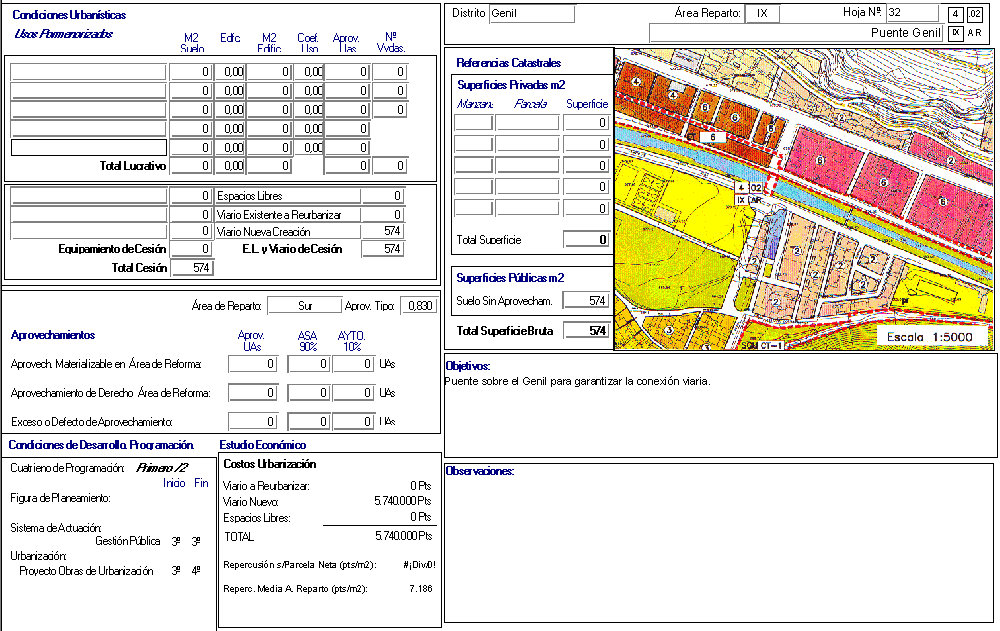Viewport: 1000px width, 631px height.
Task: Click the Escala 1:5000 label on map
Action: coord(929,337)
